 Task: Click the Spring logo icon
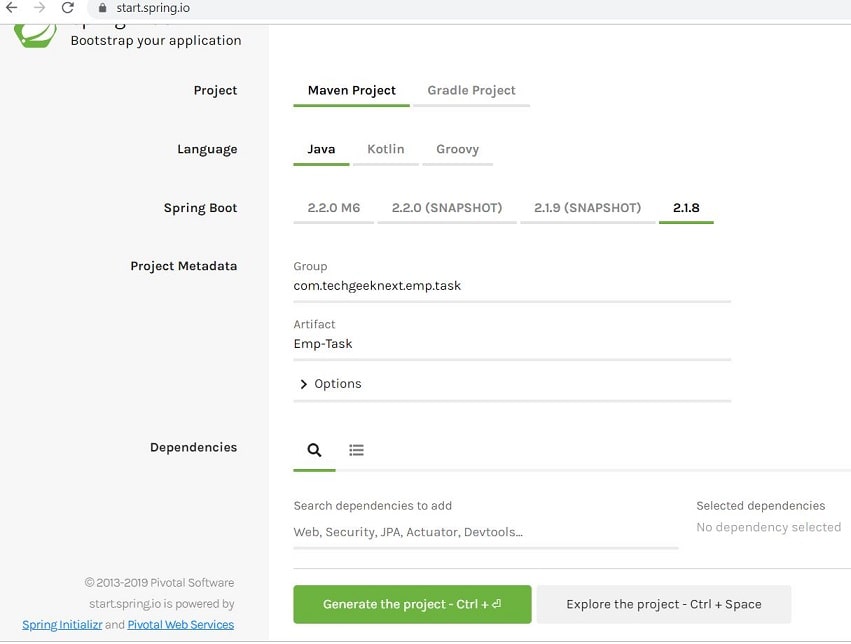tap(35, 35)
